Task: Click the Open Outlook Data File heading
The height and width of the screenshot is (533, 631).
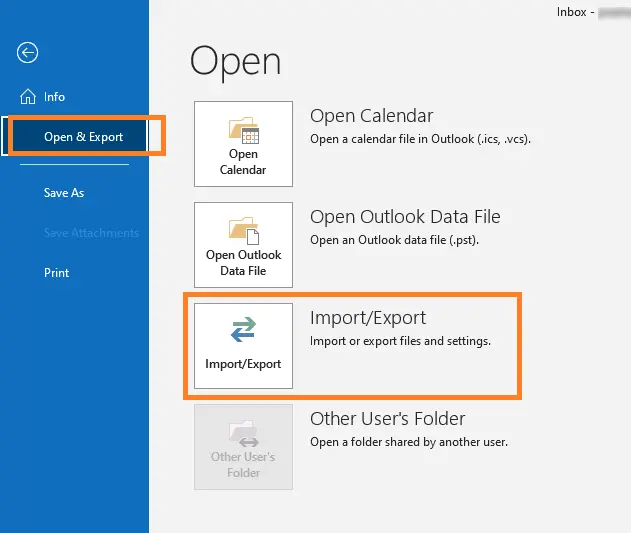Action: click(405, 217)
